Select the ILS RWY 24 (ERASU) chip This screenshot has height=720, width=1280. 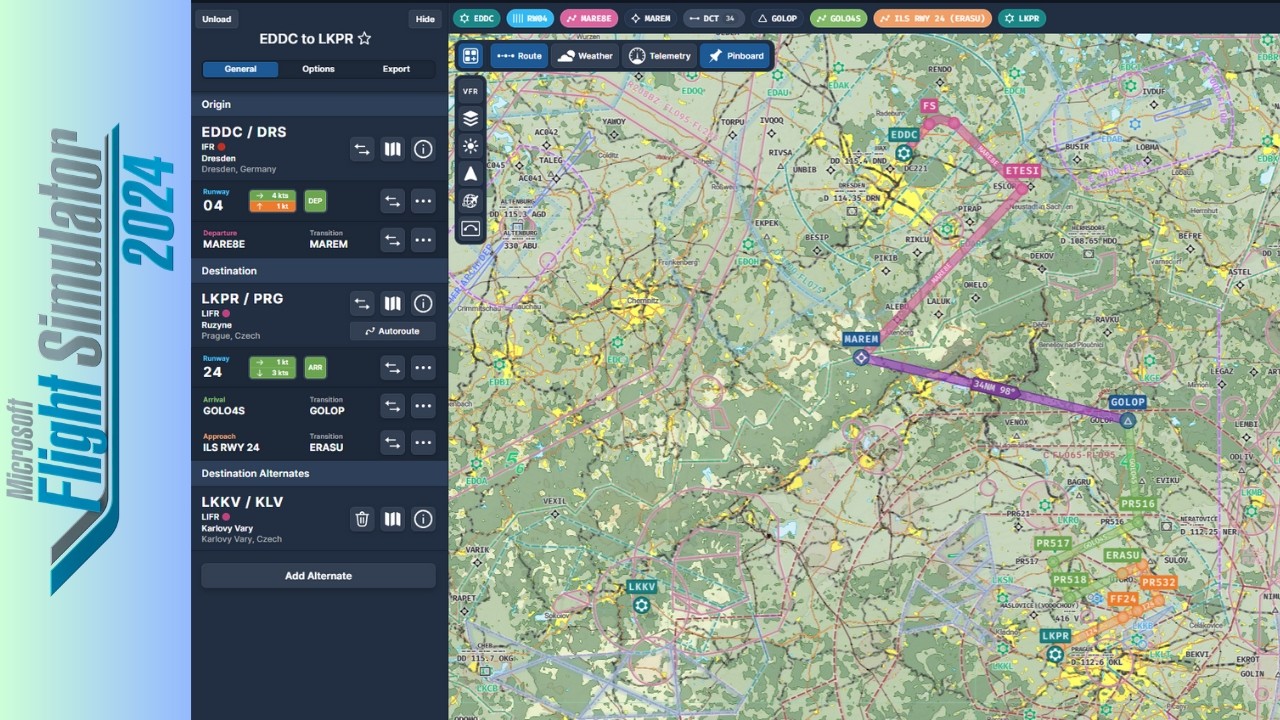point(932,18)
